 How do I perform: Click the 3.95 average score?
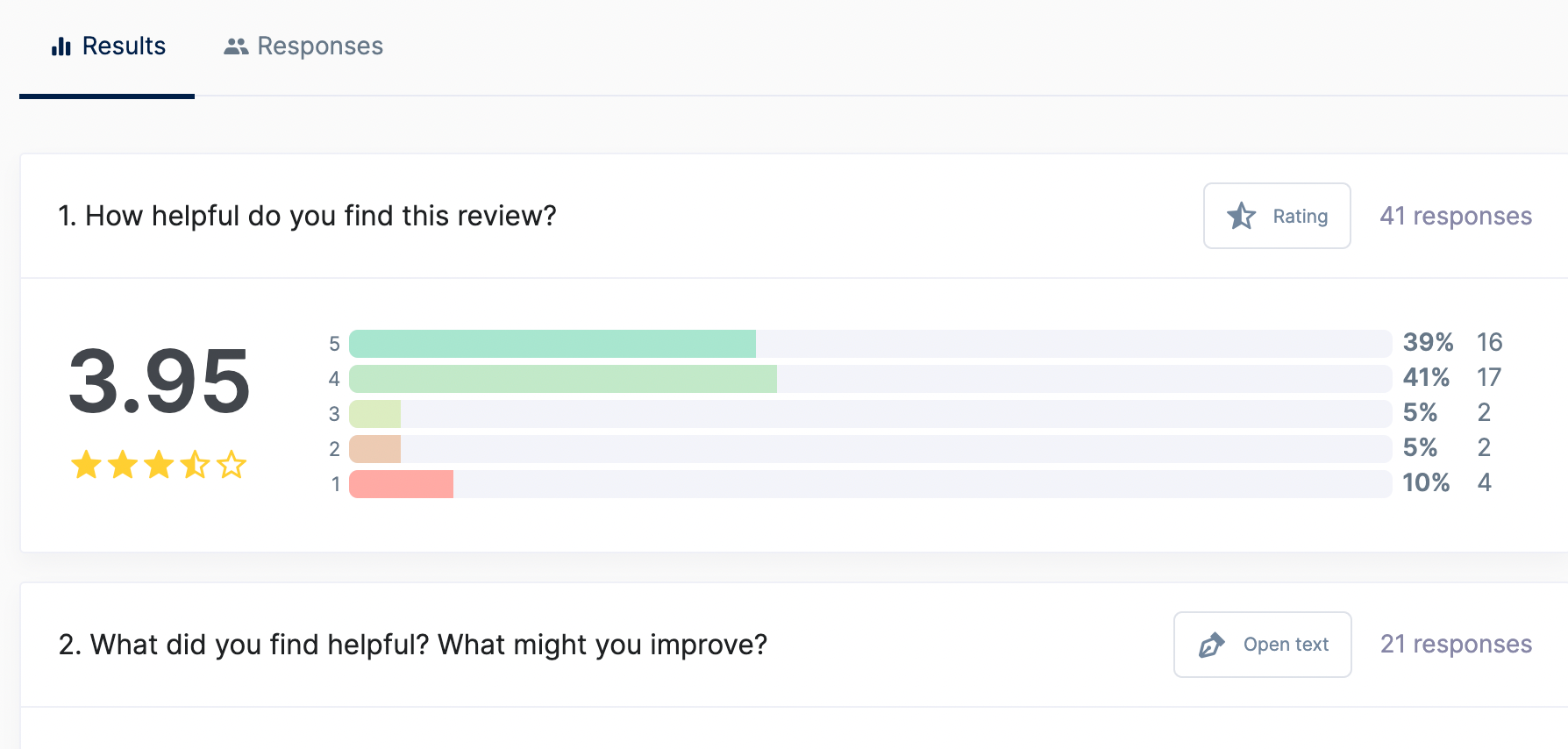coord(159,381)
